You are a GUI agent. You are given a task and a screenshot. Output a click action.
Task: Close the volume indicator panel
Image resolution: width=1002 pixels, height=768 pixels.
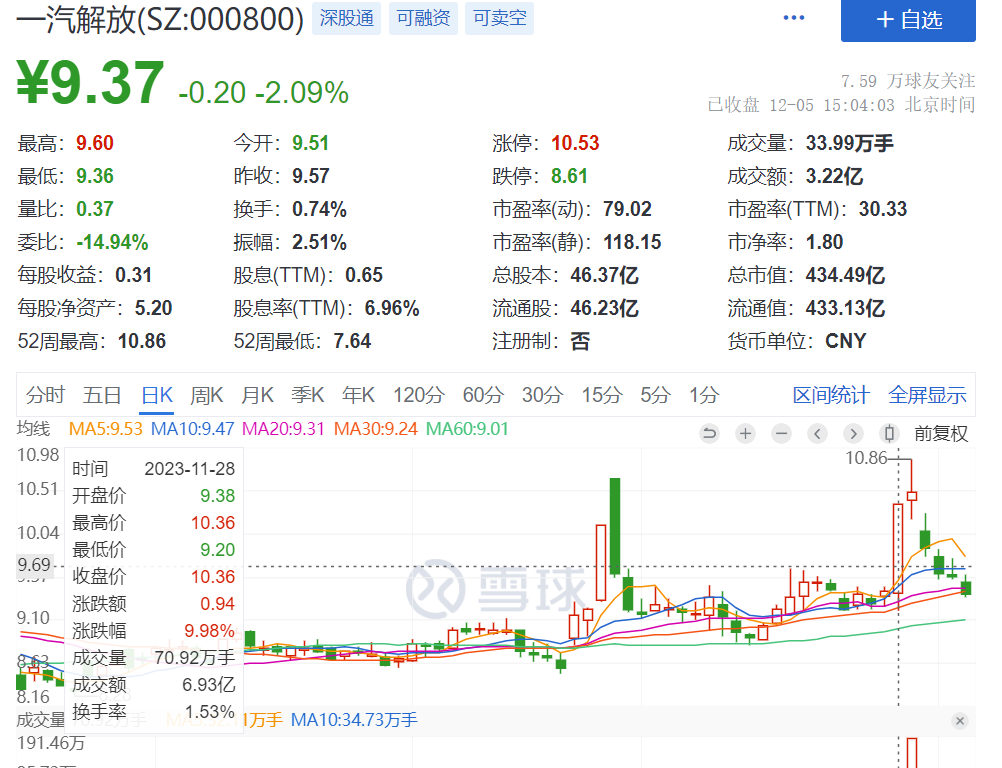tap(960, 721)
